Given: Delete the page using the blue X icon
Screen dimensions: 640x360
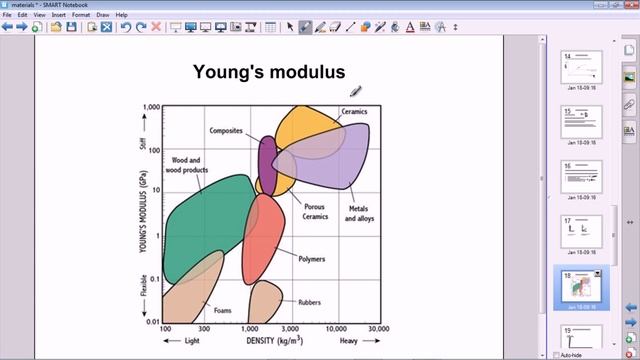Looking at the screenshot, I should (107, 27).
